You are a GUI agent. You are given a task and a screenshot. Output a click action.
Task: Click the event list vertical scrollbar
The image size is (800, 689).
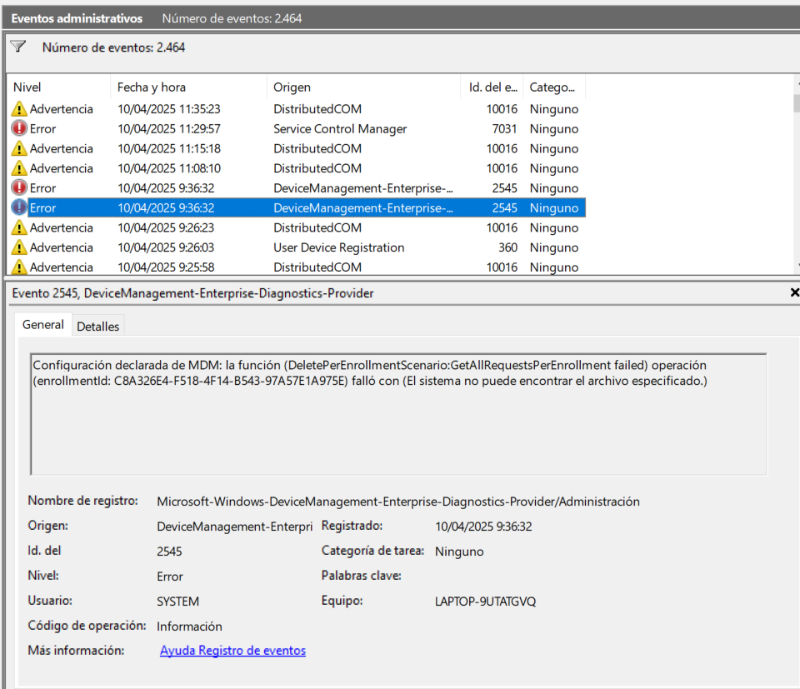(796, 174)
